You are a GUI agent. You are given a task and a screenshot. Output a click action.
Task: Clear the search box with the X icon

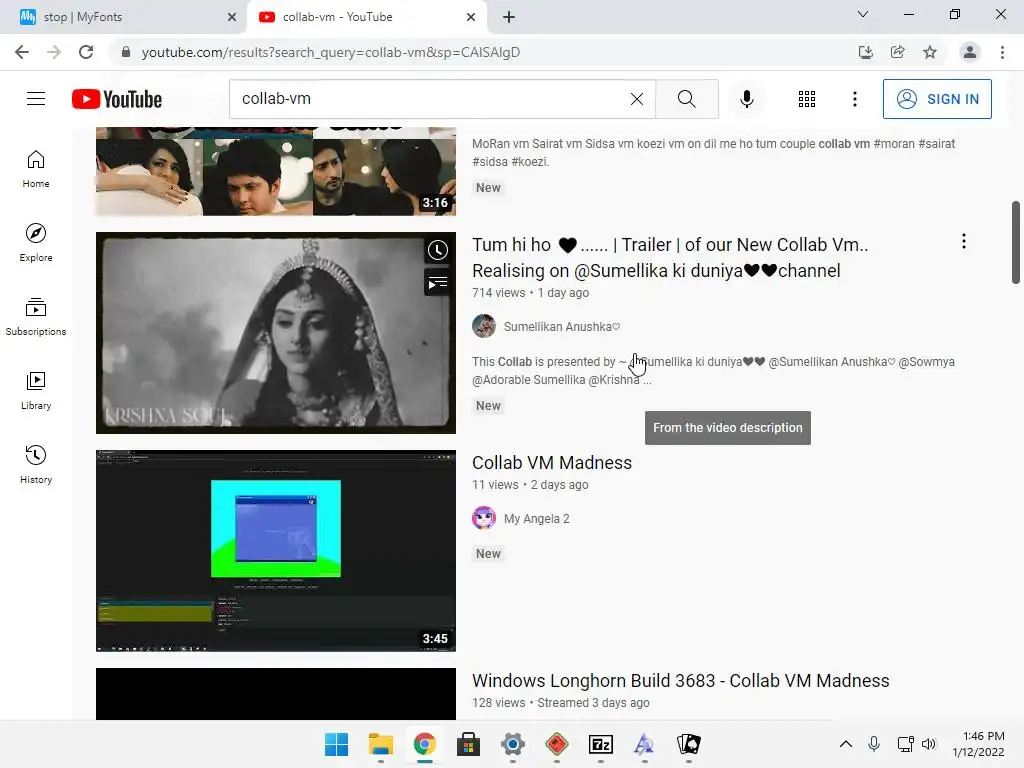[x=637, y=99]
